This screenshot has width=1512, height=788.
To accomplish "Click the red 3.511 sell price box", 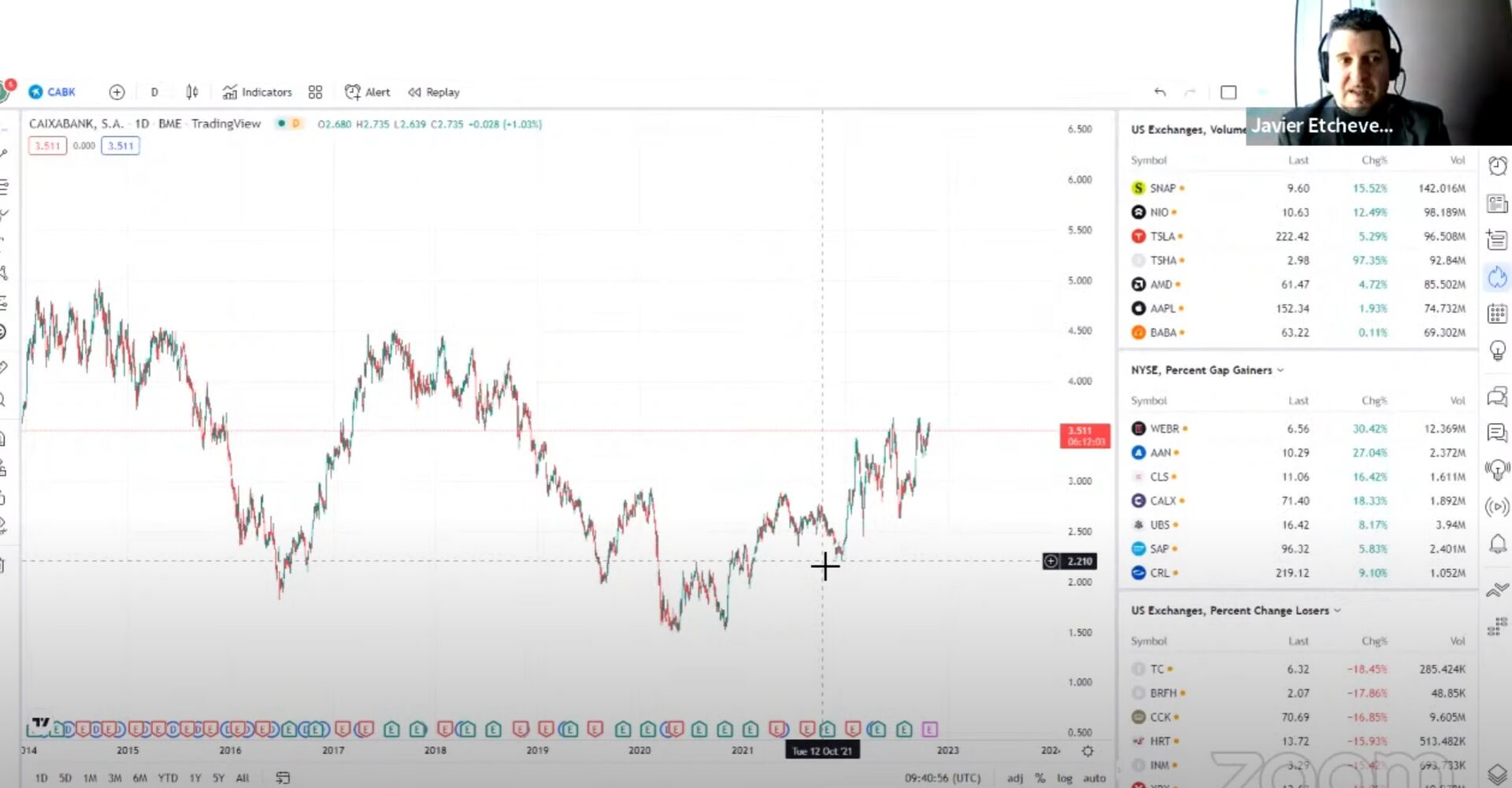I will 47,146.
